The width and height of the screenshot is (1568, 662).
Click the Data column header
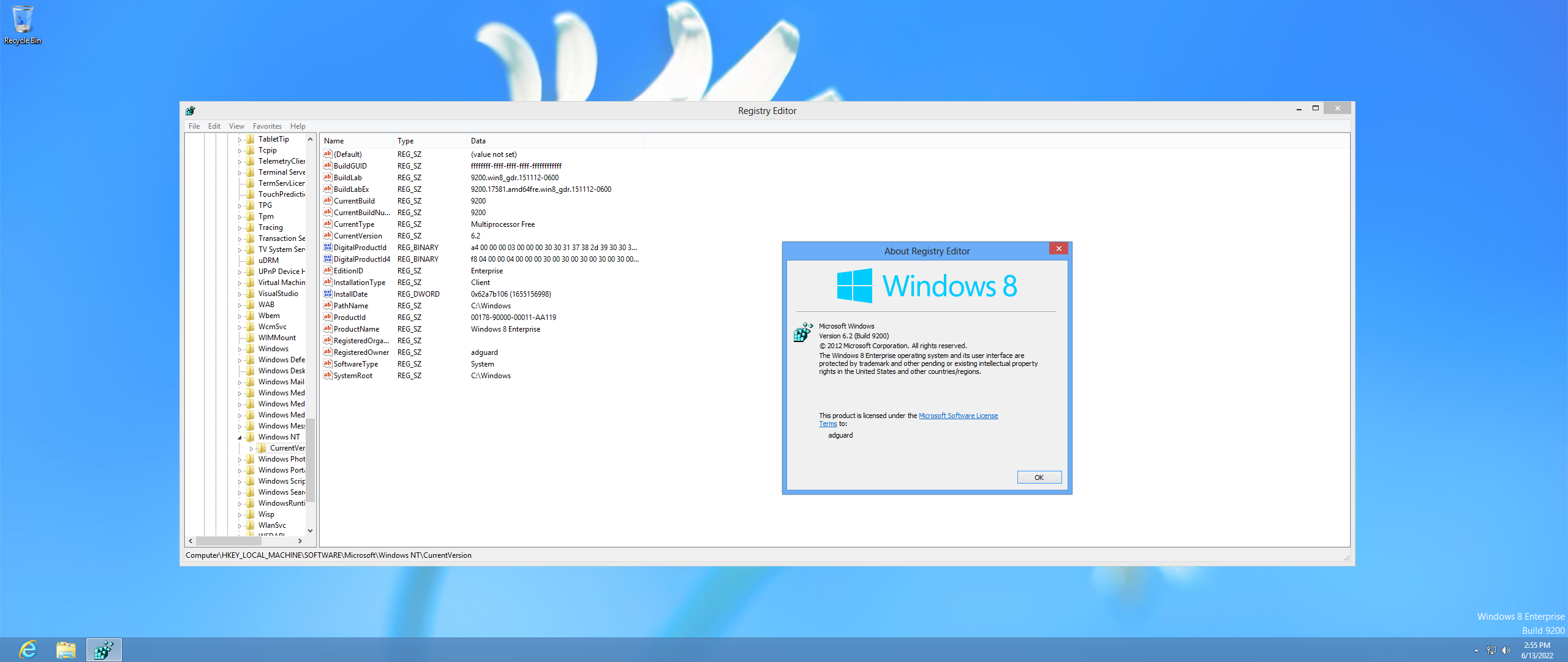[555, 140]
